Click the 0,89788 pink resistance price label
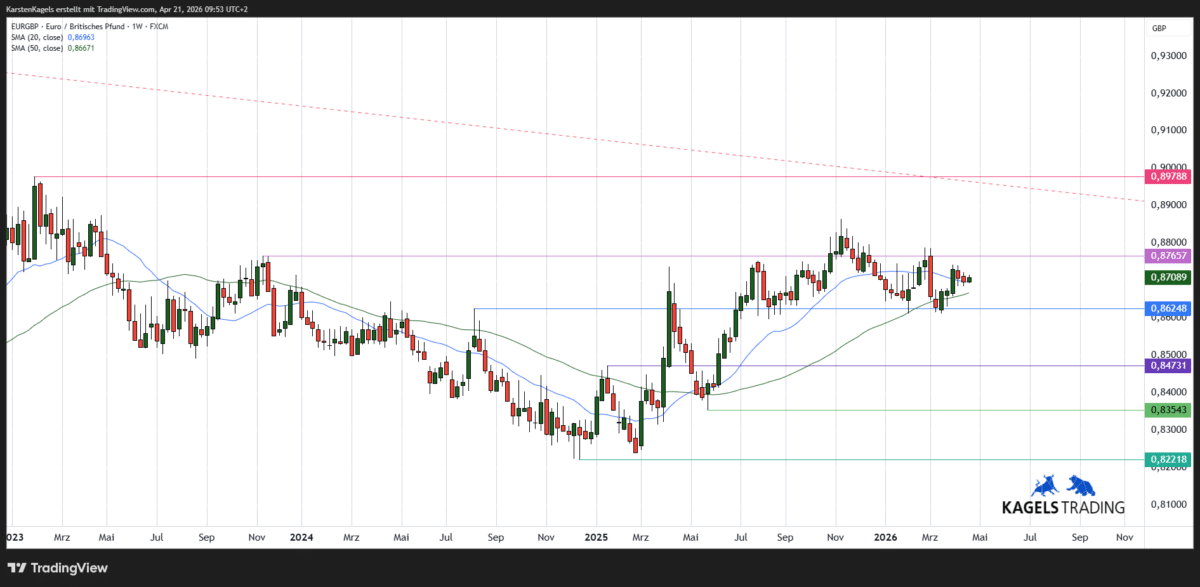 (1166, 176)
